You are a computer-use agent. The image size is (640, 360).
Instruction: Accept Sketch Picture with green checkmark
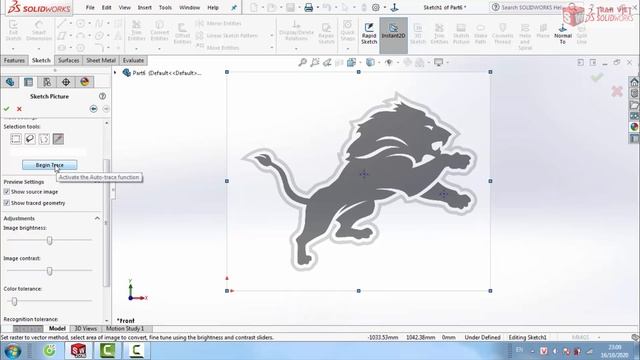point(7,109)
